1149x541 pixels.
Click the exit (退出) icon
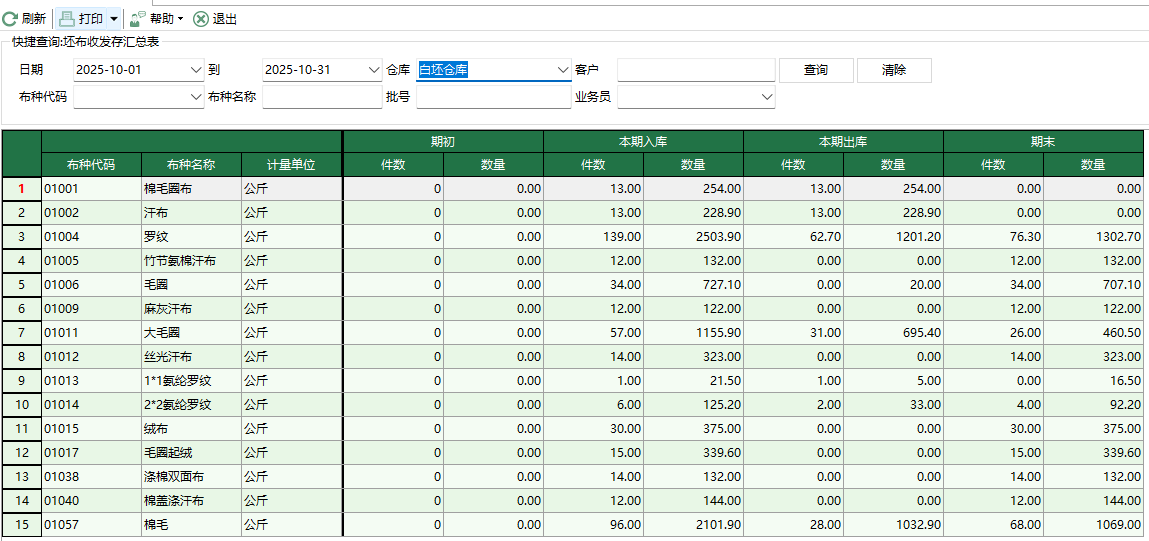201,19
